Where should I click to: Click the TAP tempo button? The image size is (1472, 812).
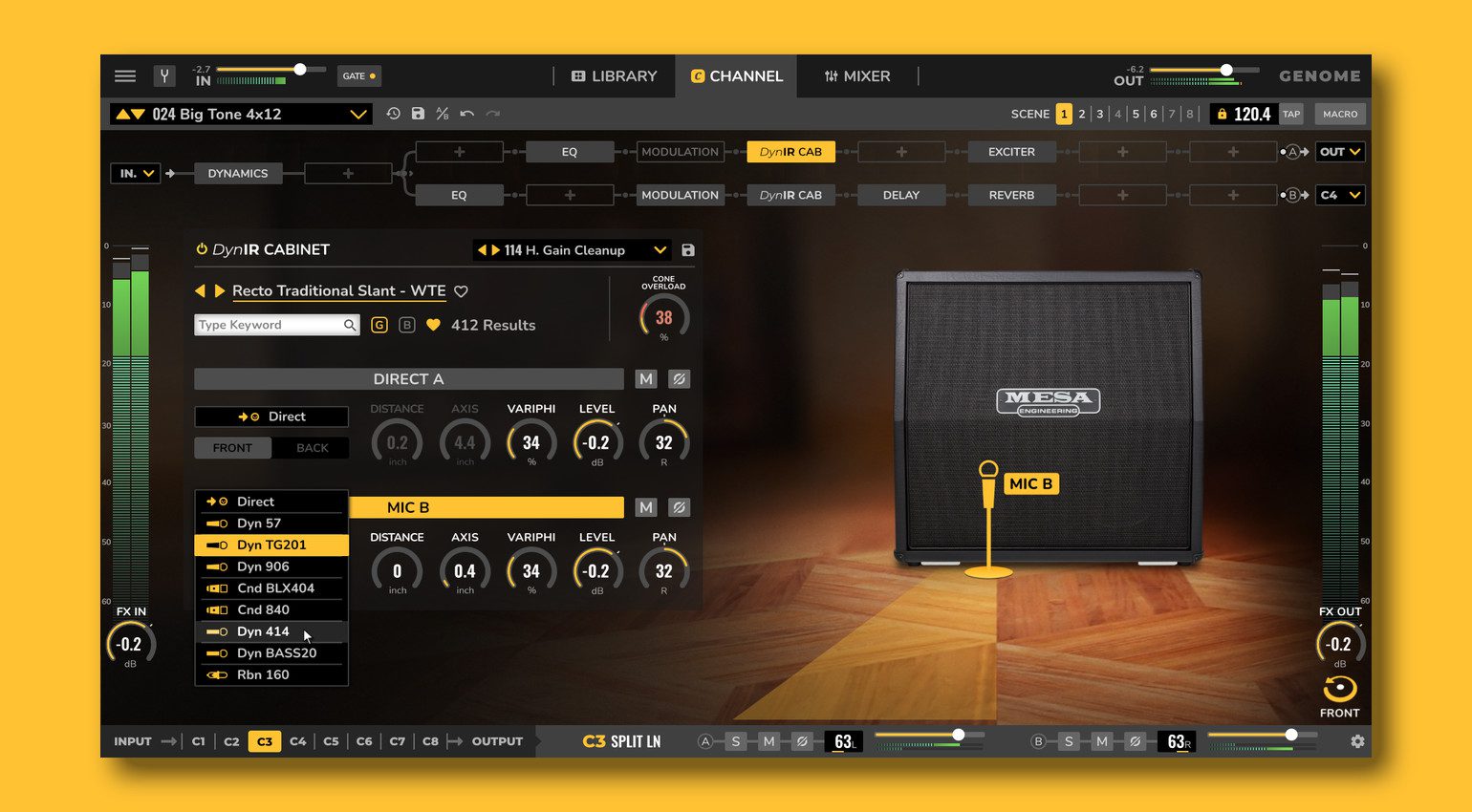point(1291,114)
